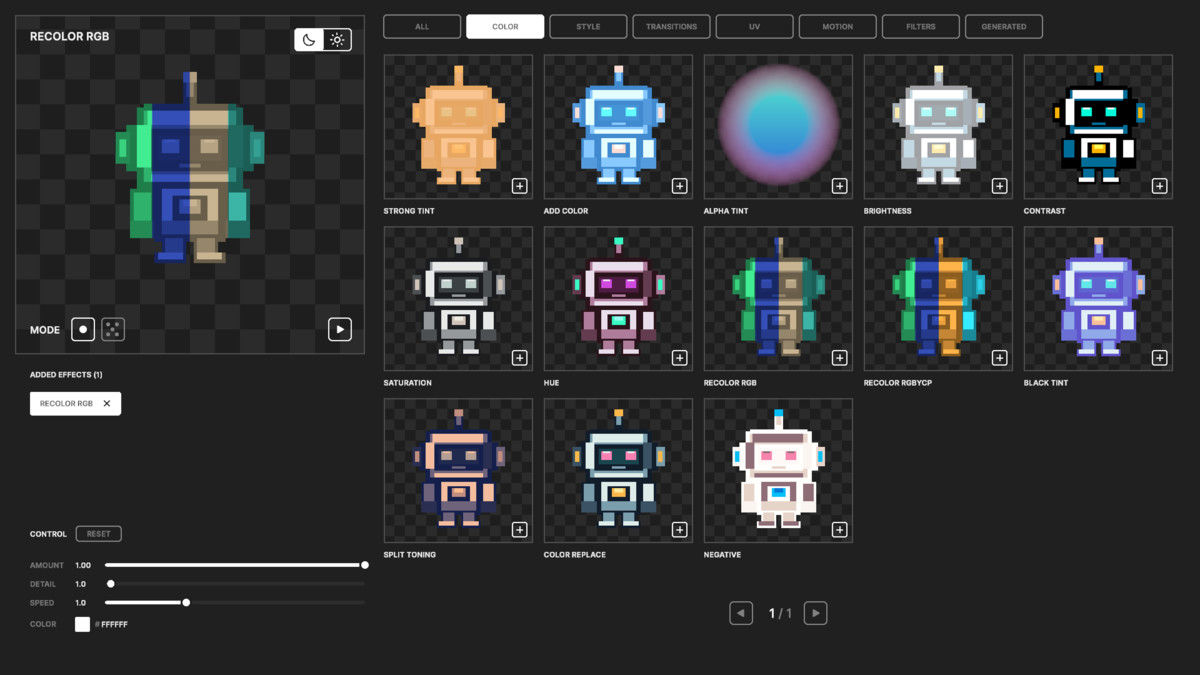Select the Brightness robot thumbnail
Screen dimensions: 1200x675
pos(938,126)
